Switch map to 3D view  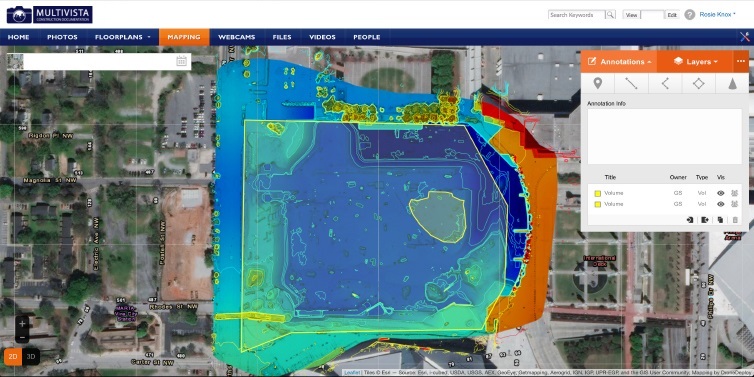pyautogui.click(x=31, y=356)
